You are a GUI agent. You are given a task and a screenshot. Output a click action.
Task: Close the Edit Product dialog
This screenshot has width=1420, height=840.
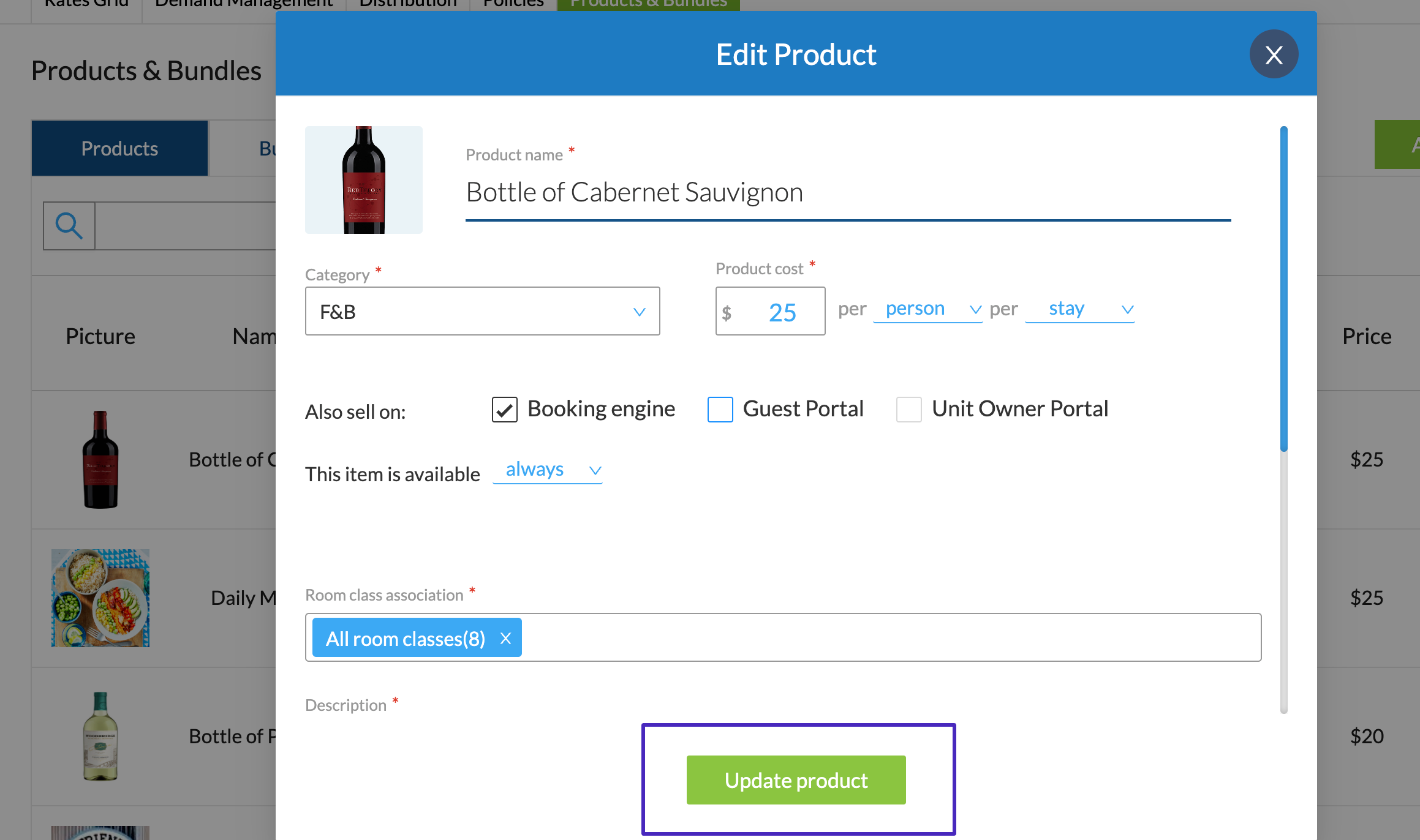click(1274, 54)
